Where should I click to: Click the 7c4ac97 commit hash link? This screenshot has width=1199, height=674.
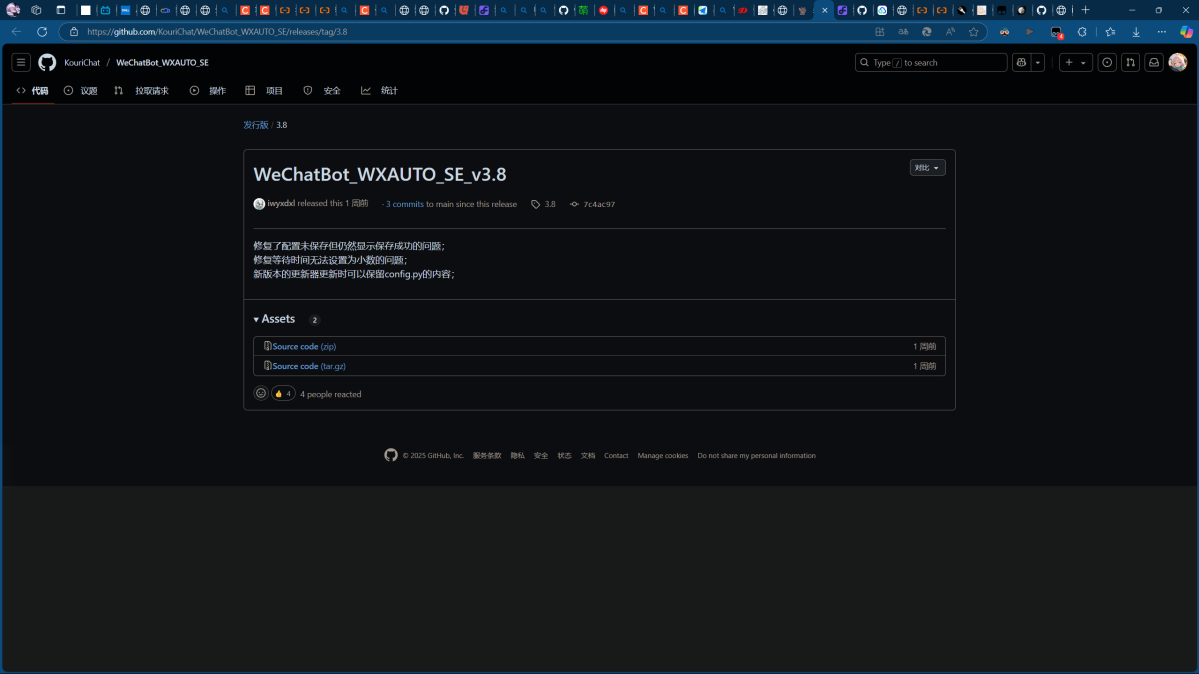(x=598, y=204)
